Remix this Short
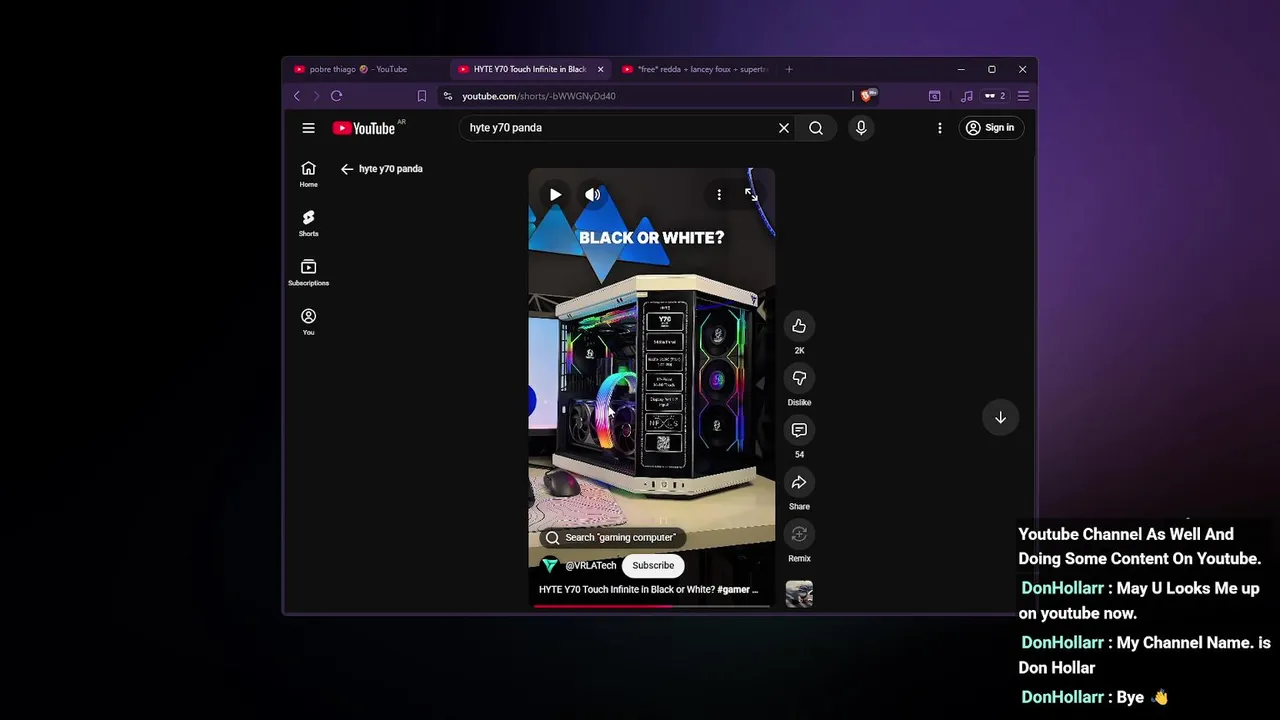Image resolution: width=1280 pixels, height=720 pixels. (799, 534)
